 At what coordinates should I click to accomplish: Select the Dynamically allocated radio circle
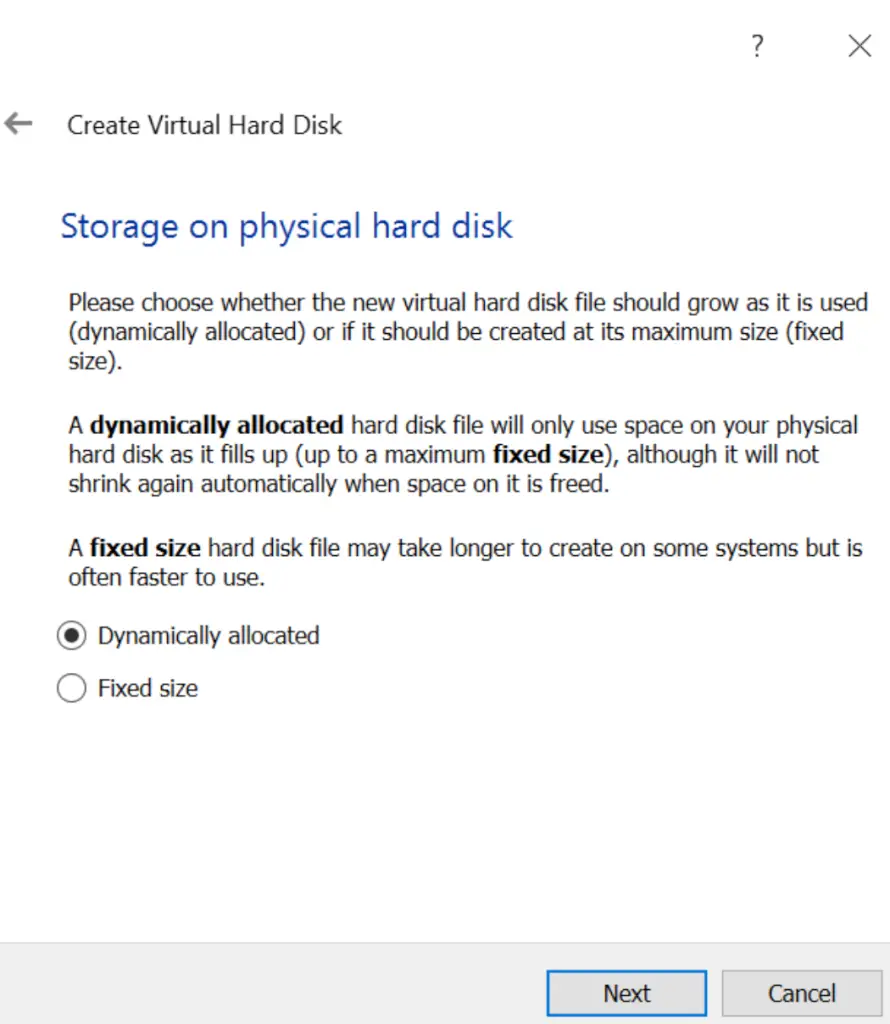[x=71, y=635]
